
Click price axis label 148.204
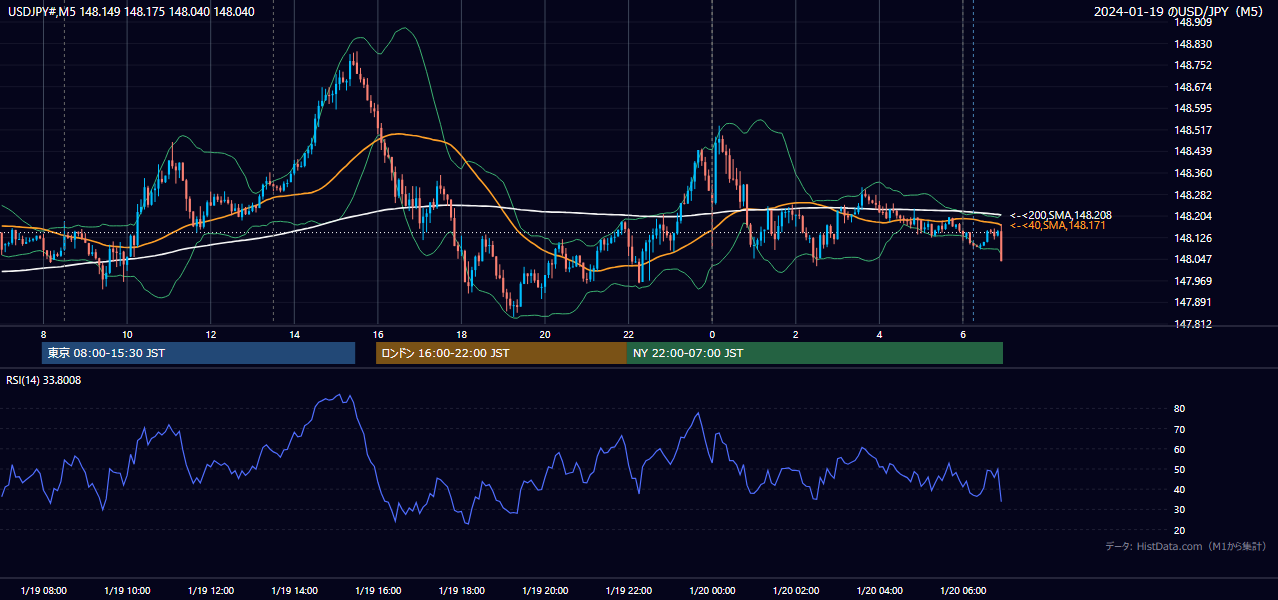click(1194, 216)
